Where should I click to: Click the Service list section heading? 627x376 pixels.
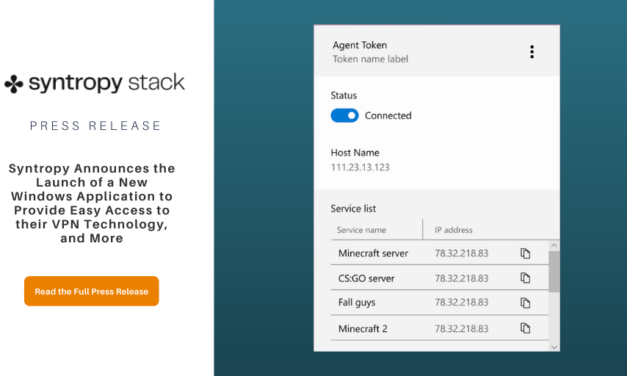[x=353, y=209]
